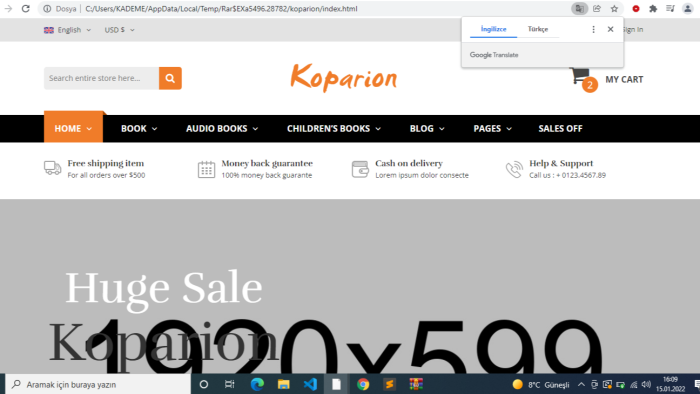Expand the CHILDREN'S BOOKS menu
The height and width of the screenshot is (394, 700).
[334, 129]
